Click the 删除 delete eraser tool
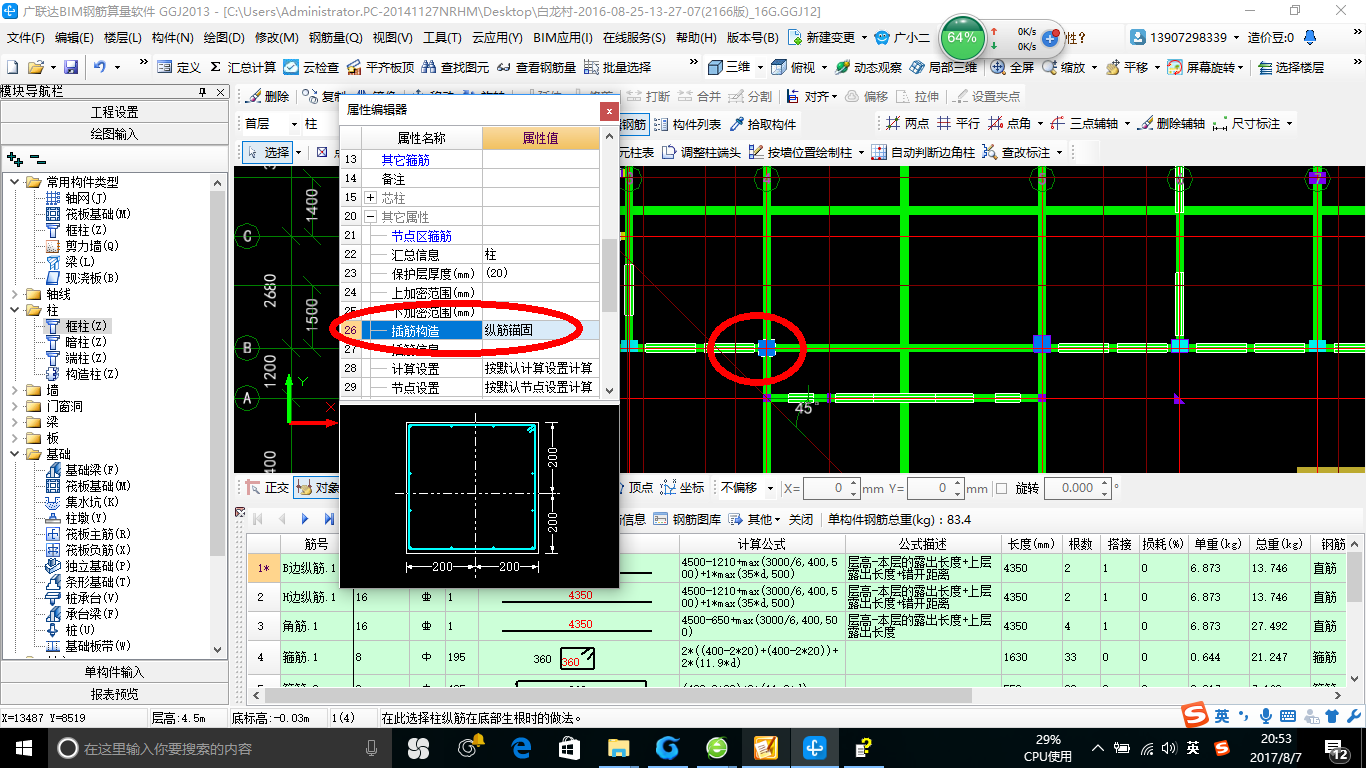 pyautogui.click(x=267, y=96)
